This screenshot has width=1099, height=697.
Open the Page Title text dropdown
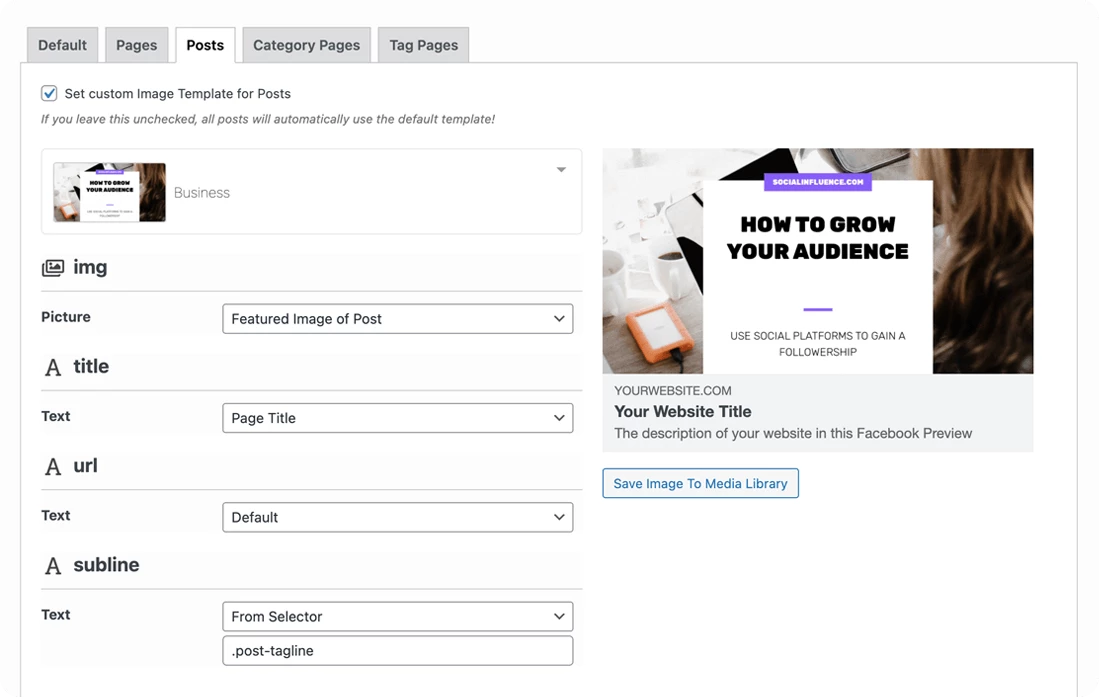click(397, 418)
